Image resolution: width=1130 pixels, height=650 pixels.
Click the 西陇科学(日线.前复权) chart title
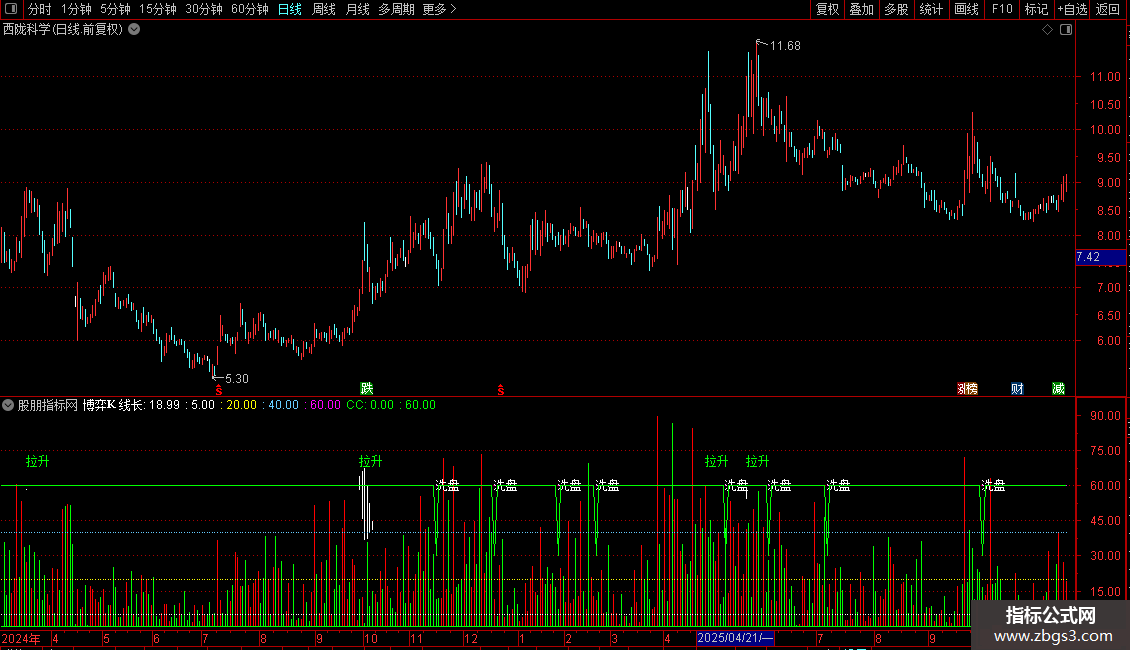tap(63, 30)
